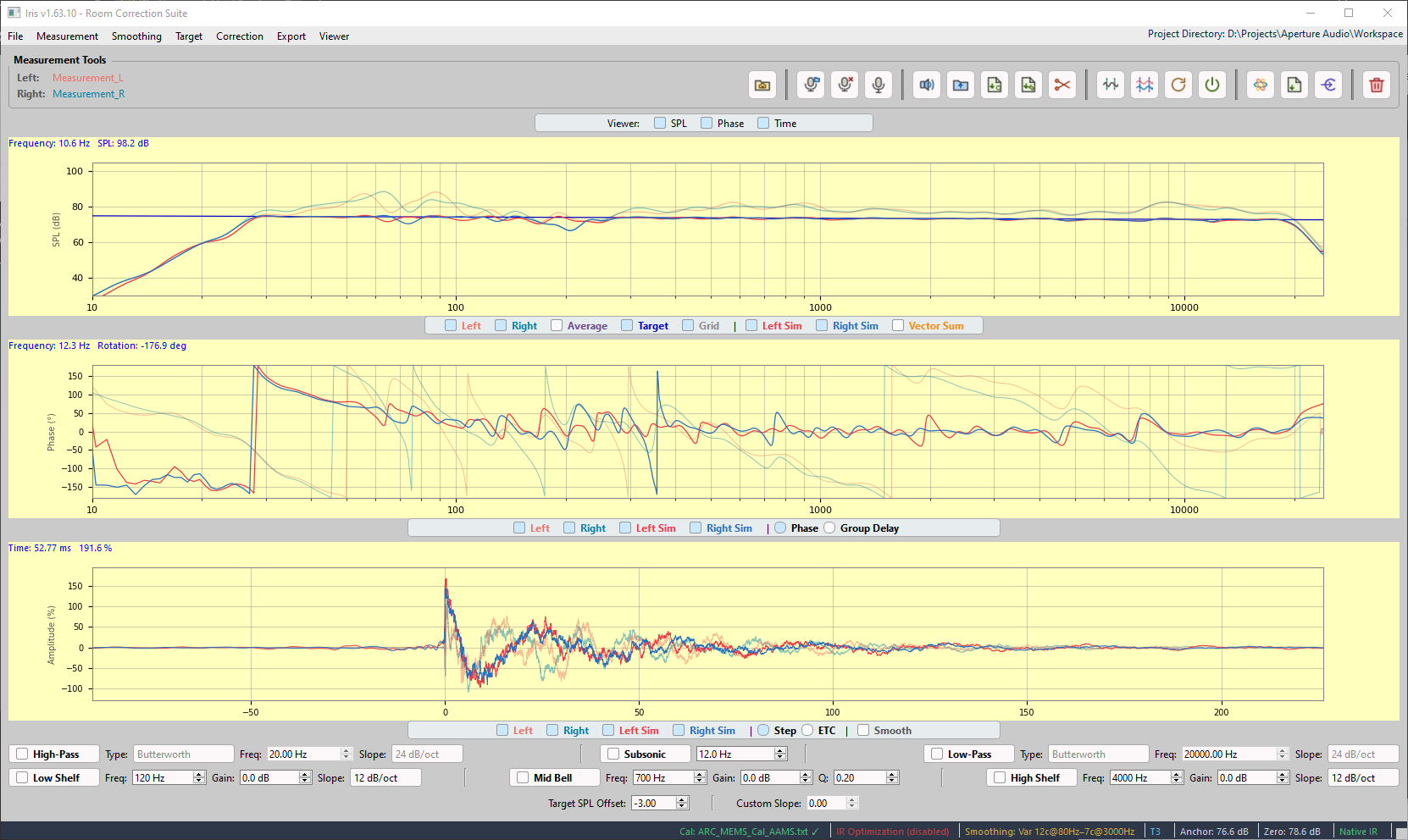Click the single waveform correction icon
Viewport: 1408px width, 840px height.
pyautogui.click(x=1111, y=85)
